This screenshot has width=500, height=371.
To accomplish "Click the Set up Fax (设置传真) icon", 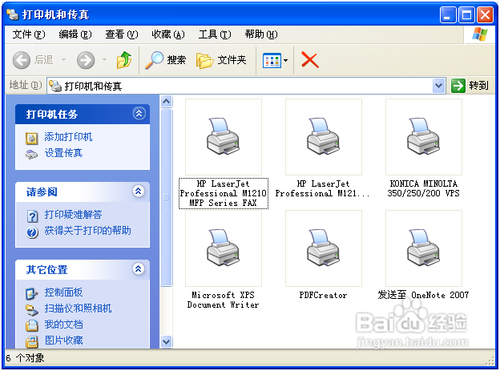I will pyautogui.click(x=32, y=154).
